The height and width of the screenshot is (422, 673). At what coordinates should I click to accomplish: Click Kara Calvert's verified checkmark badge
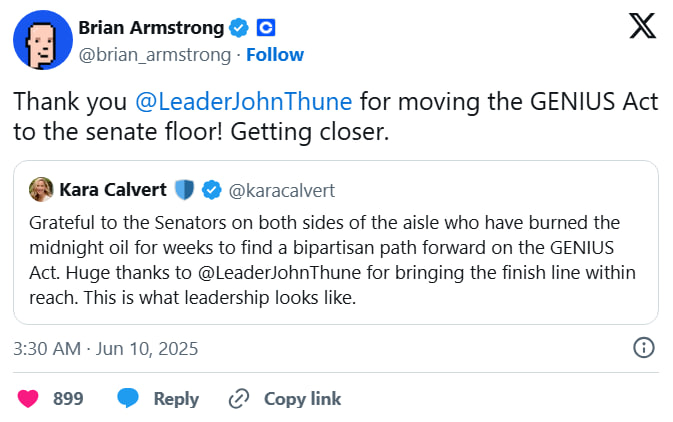point(212,188)
